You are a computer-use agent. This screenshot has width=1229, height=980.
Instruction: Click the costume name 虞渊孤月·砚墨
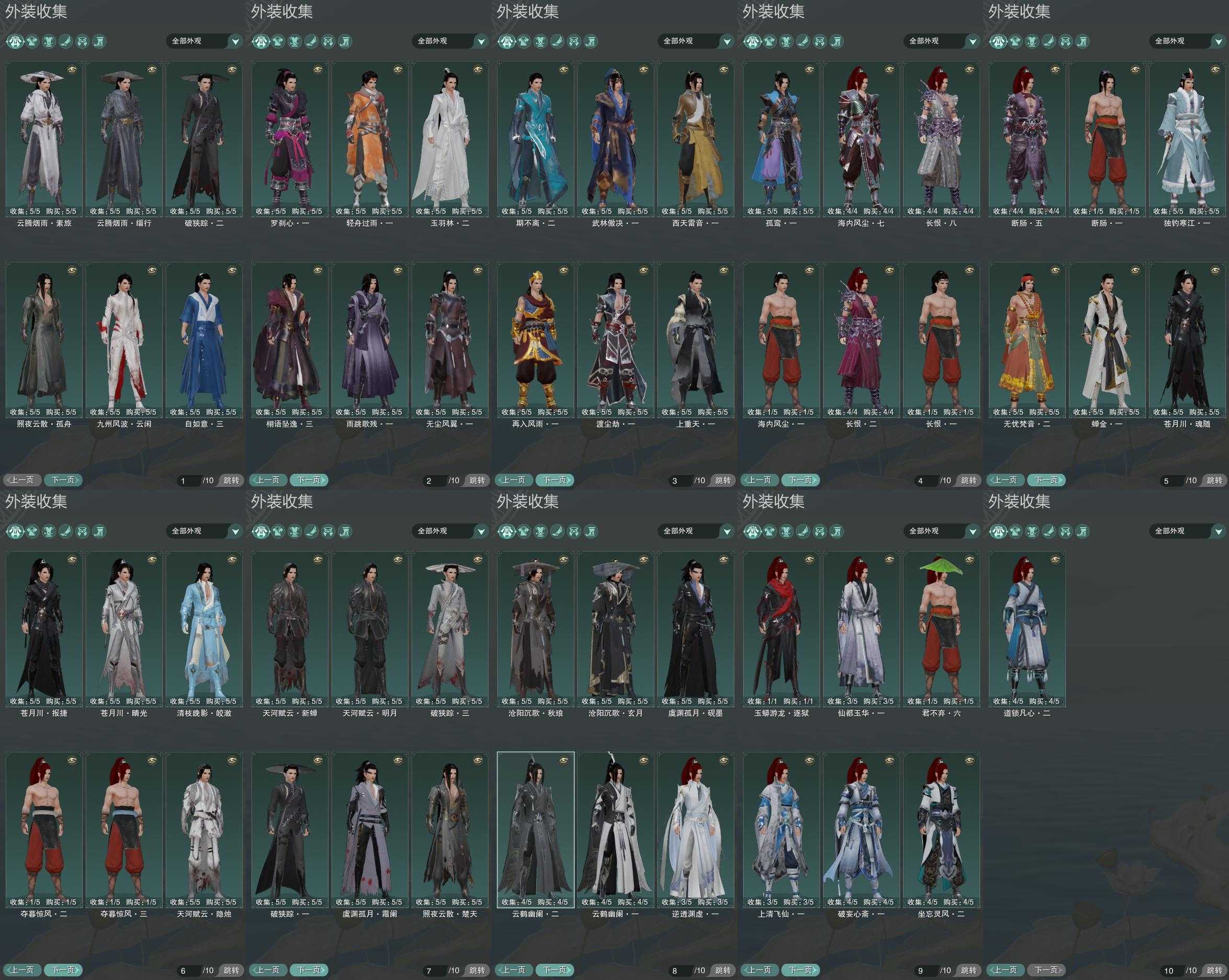695,713
